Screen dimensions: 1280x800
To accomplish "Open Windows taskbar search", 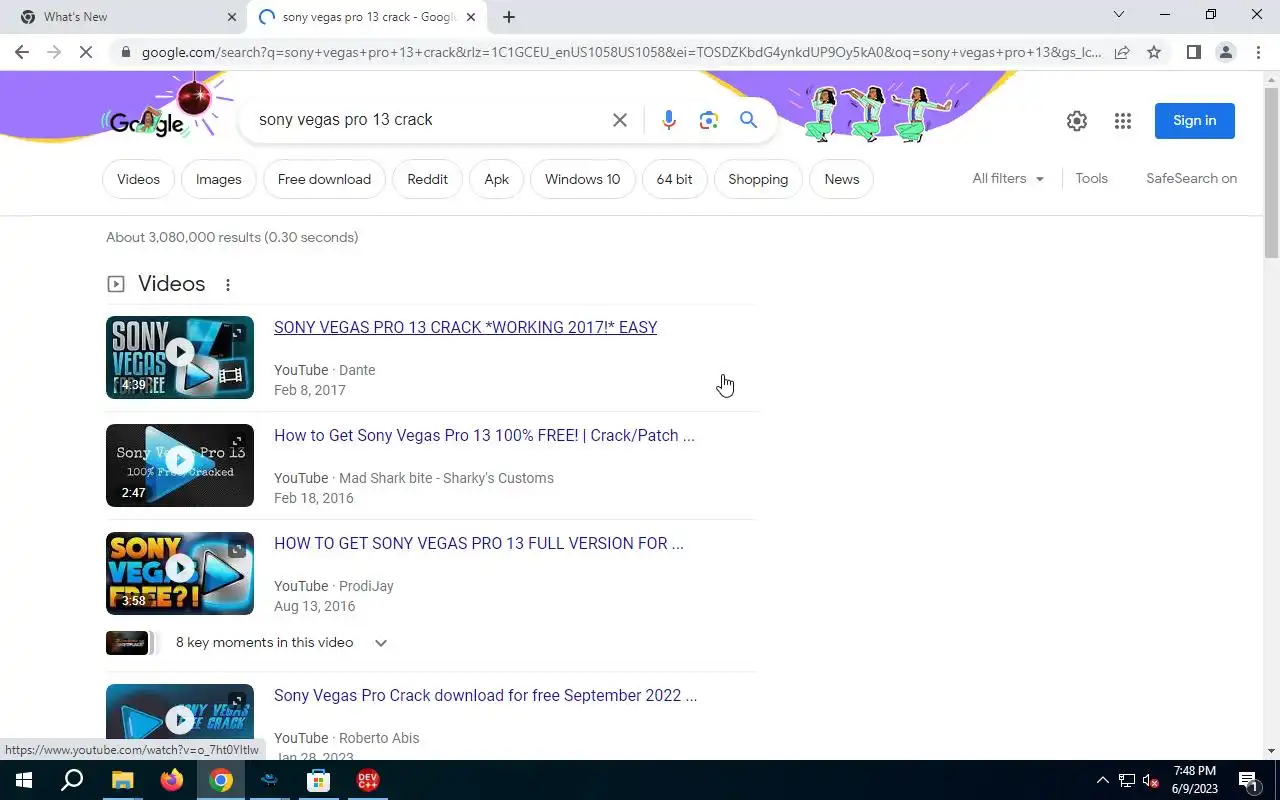I will tap(72, 780).
